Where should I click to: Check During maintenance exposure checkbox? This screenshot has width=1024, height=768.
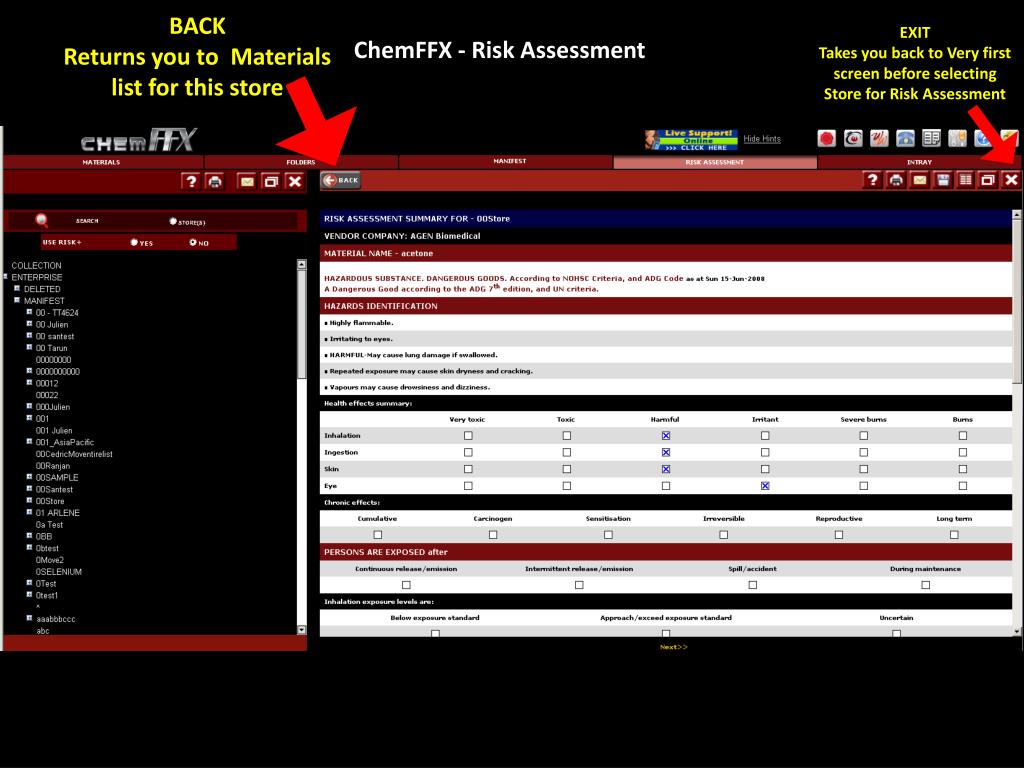coord(925,585)
